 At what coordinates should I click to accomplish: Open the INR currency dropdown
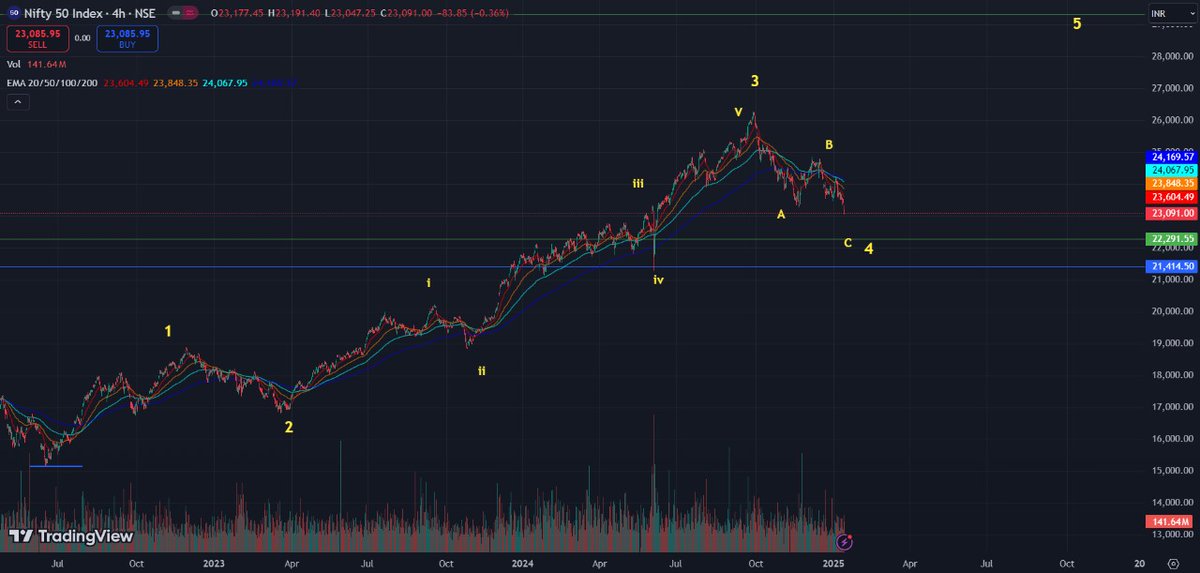click(1171, 14)
